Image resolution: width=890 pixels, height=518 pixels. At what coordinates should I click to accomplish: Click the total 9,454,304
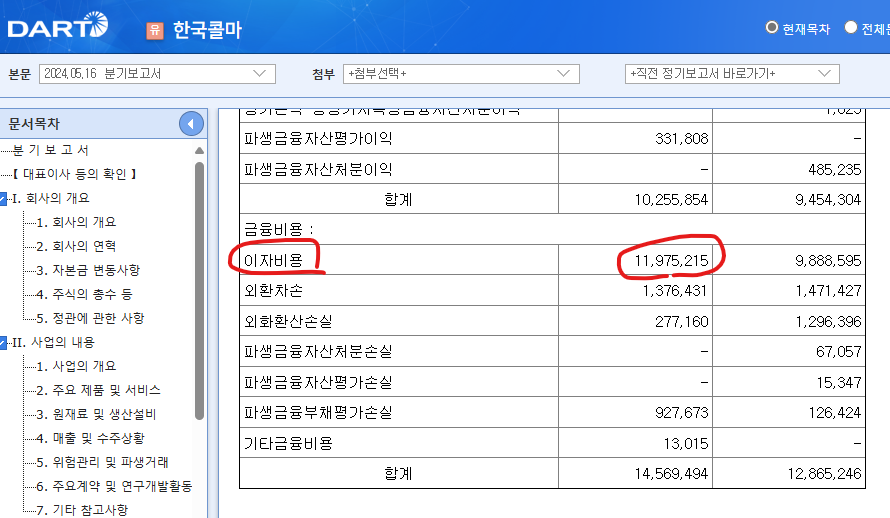[x=828, y=200]
